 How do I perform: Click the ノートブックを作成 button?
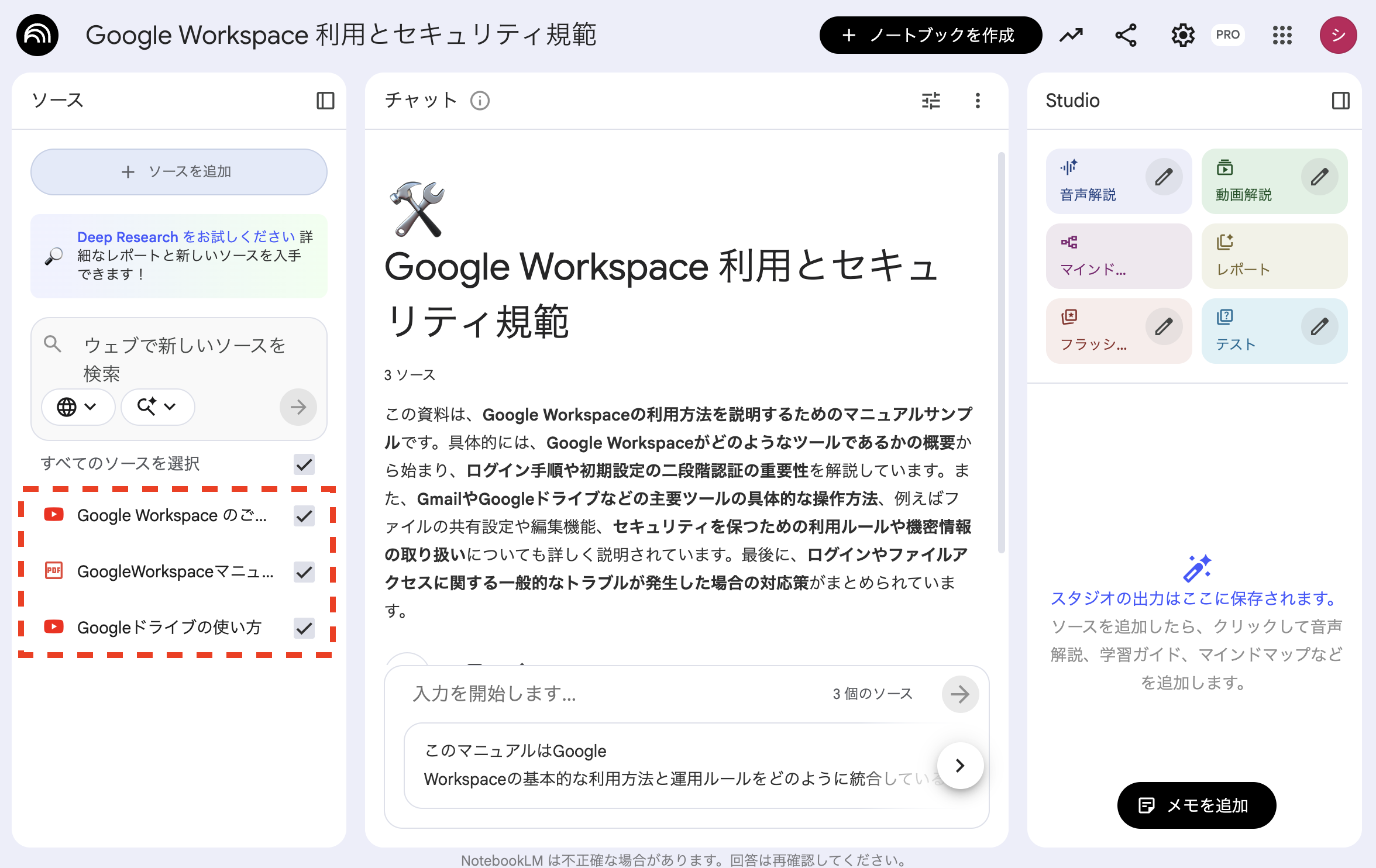(x=930, y=35)
